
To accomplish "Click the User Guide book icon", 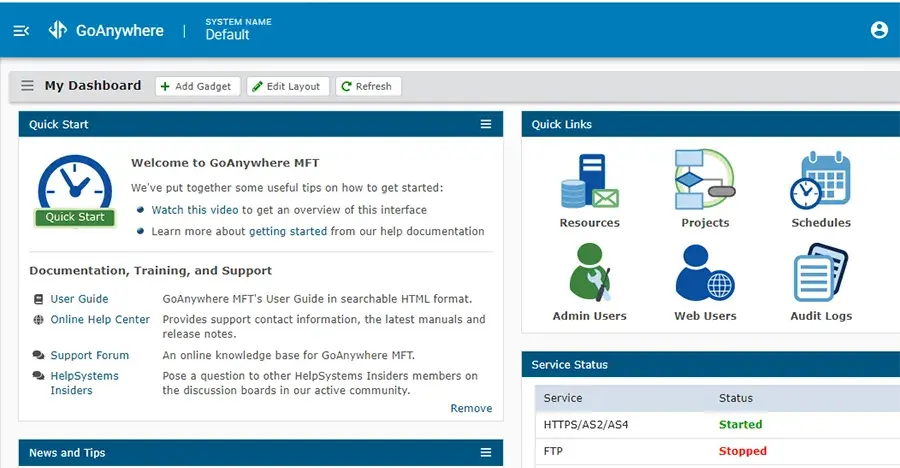I will (x=38, y=299).
